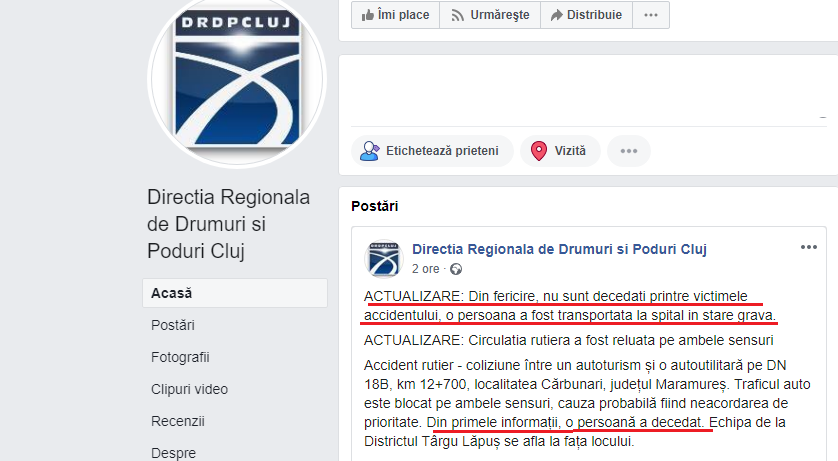The image size is (838, 461).
Task: Open Clipuri video in the sidebar
Action: pos(189,389)
